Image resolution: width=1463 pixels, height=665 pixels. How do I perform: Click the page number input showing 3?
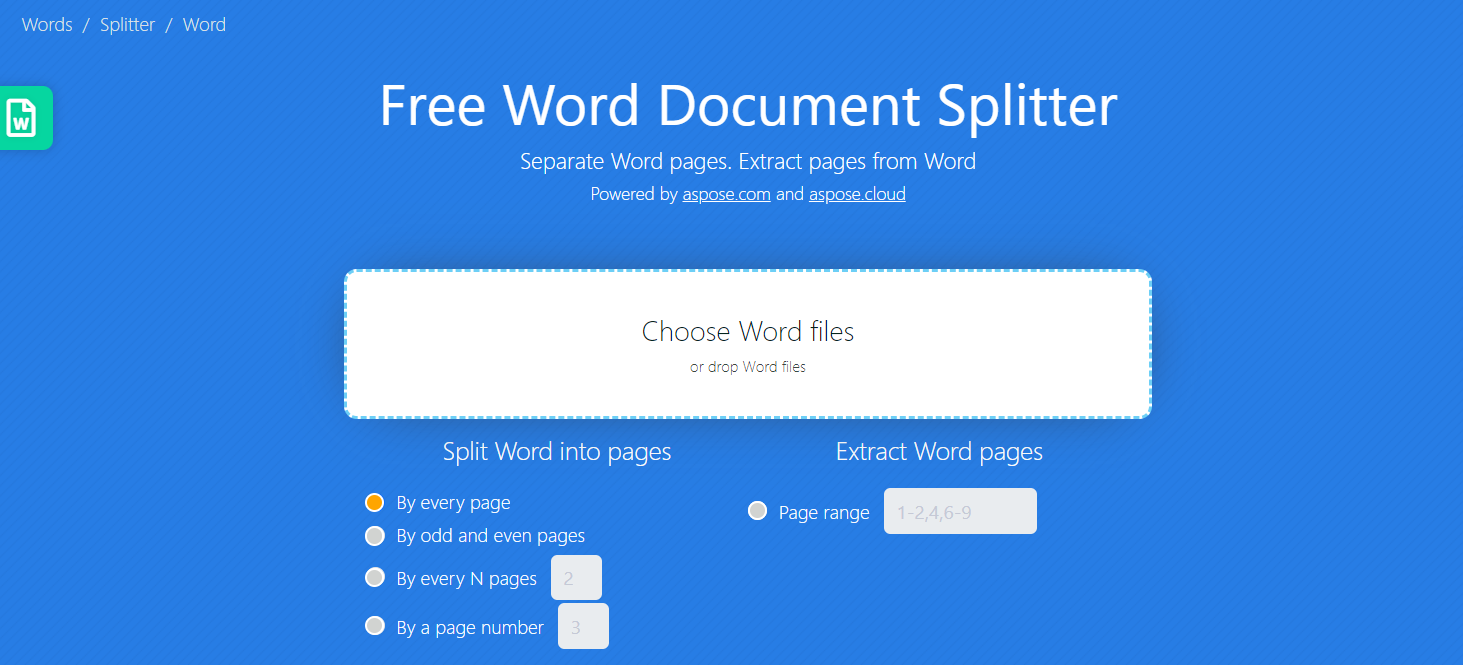583,626
